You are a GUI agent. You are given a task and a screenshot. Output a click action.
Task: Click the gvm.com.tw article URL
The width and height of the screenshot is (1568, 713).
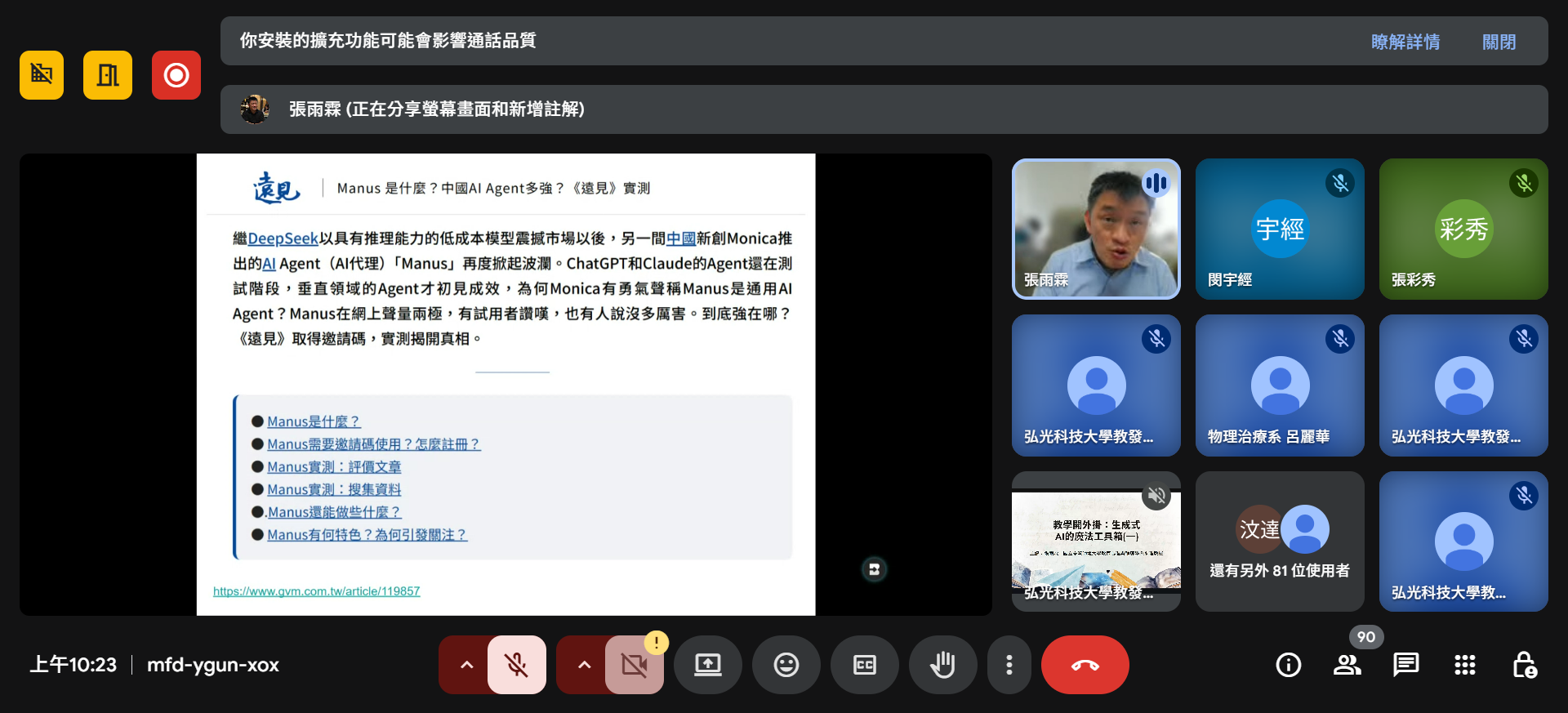click(317, 591)
